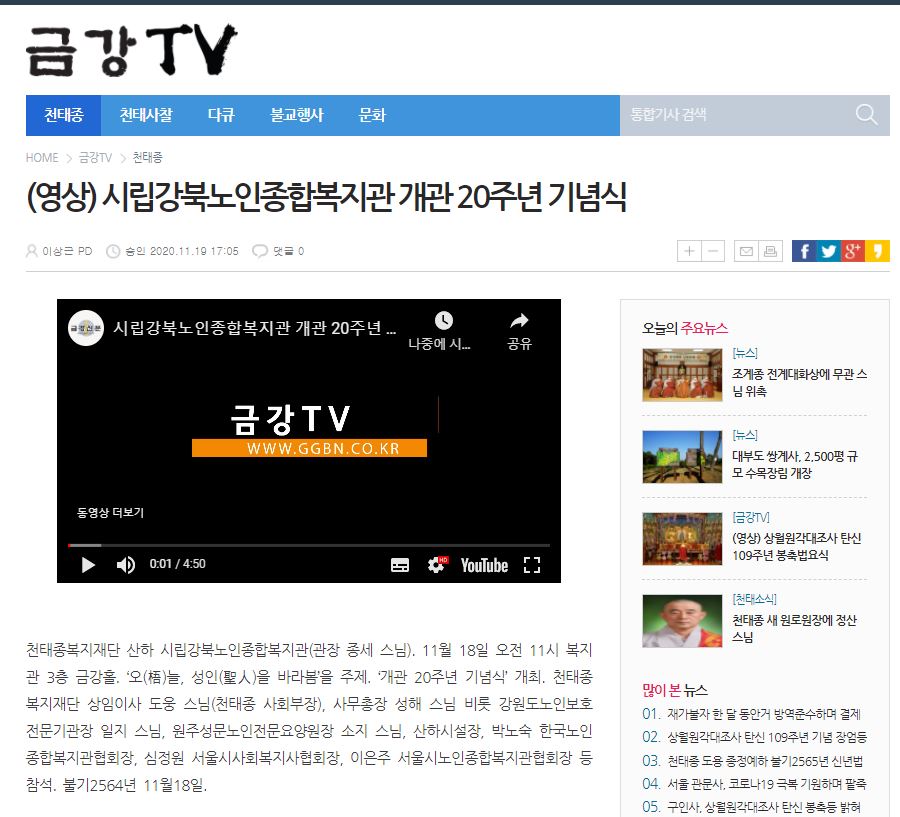
Task: Click the search magnifier icon
Action: [x=866, y=115]
